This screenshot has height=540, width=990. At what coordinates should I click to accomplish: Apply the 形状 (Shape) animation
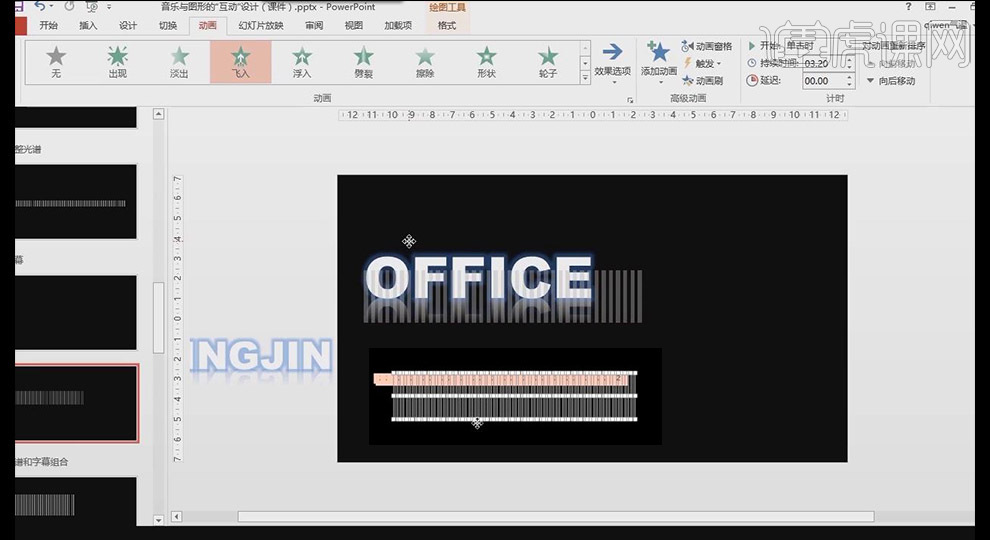tap(486, 62)
